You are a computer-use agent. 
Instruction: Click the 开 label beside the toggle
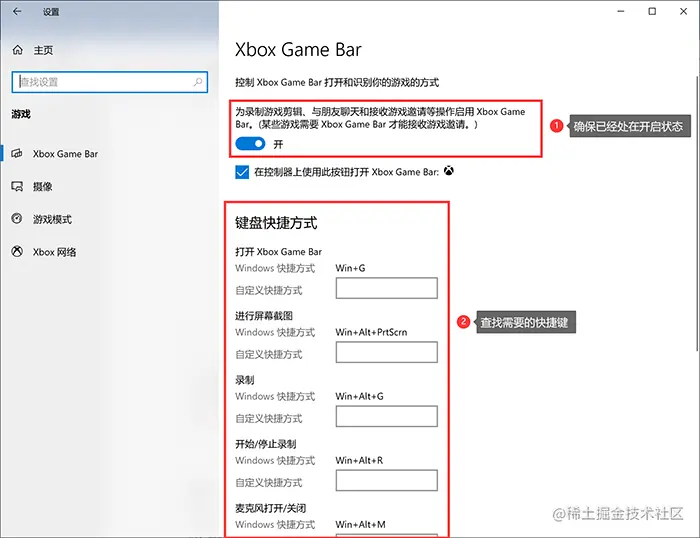[x=278, y=144]
